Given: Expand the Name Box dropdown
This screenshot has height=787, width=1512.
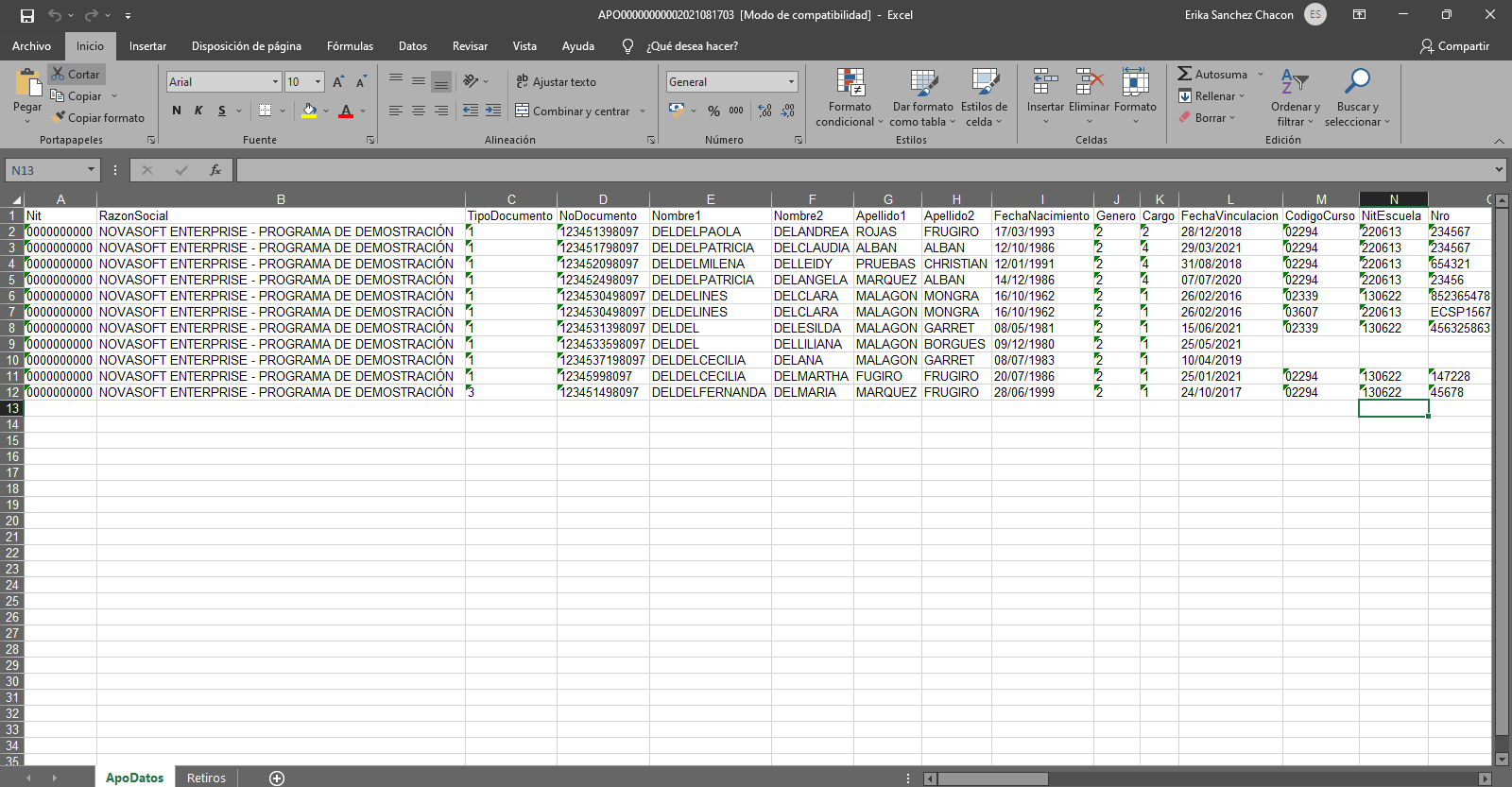Looking at the screenshot, I should point(92,170).
